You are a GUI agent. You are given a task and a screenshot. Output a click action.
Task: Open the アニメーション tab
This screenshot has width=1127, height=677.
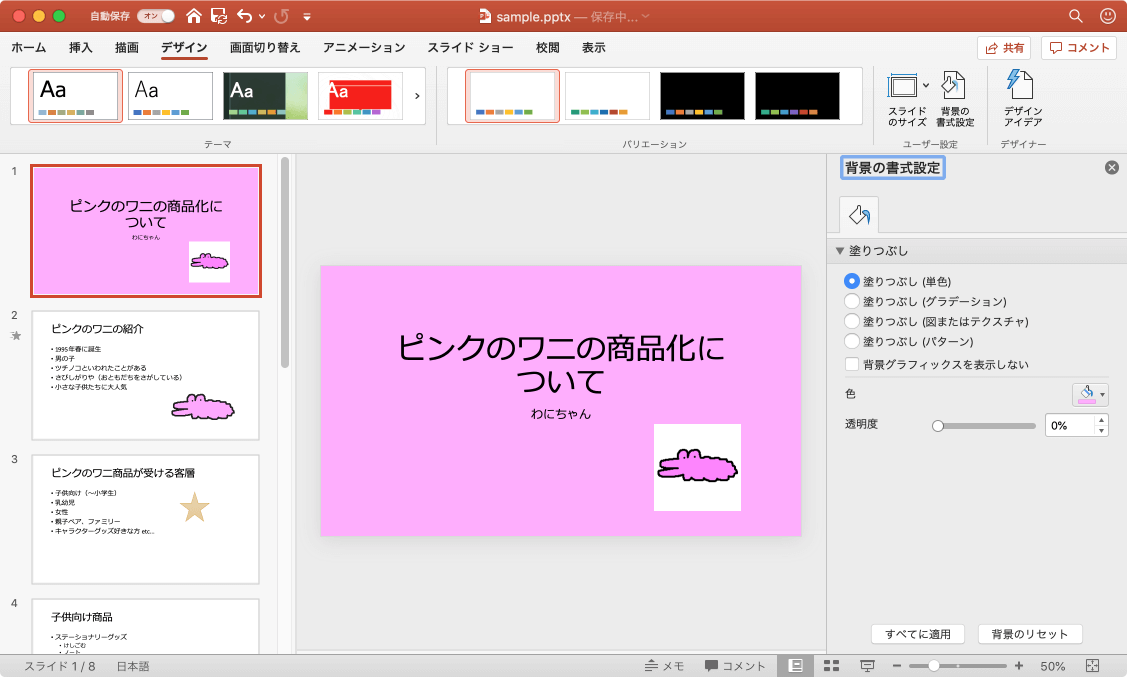[364, 48]
